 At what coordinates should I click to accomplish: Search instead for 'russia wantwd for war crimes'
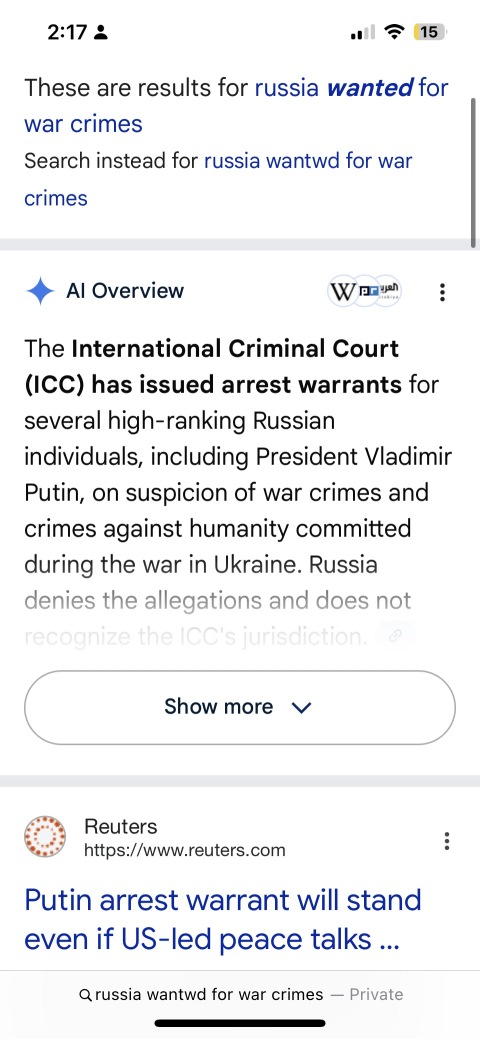pos(219,179)
